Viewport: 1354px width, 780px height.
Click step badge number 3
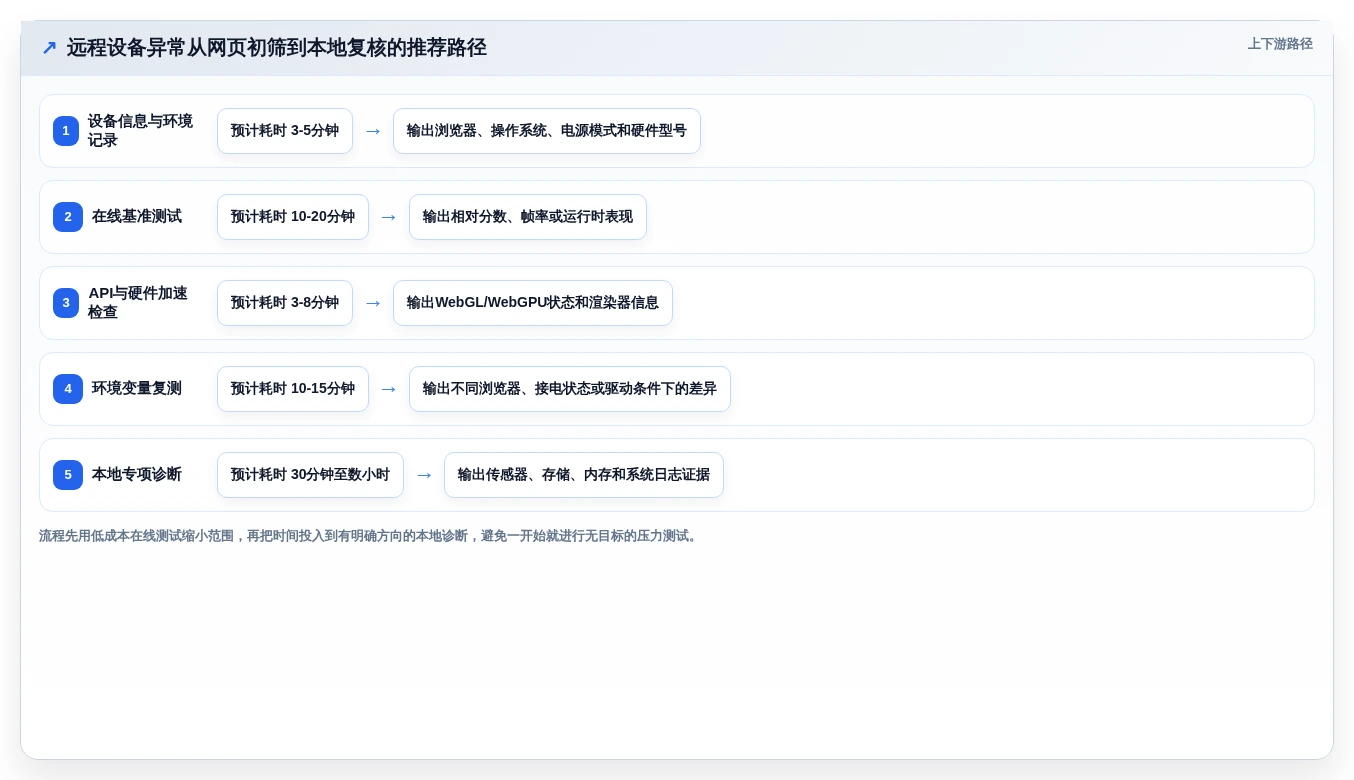tap(66, 303)
